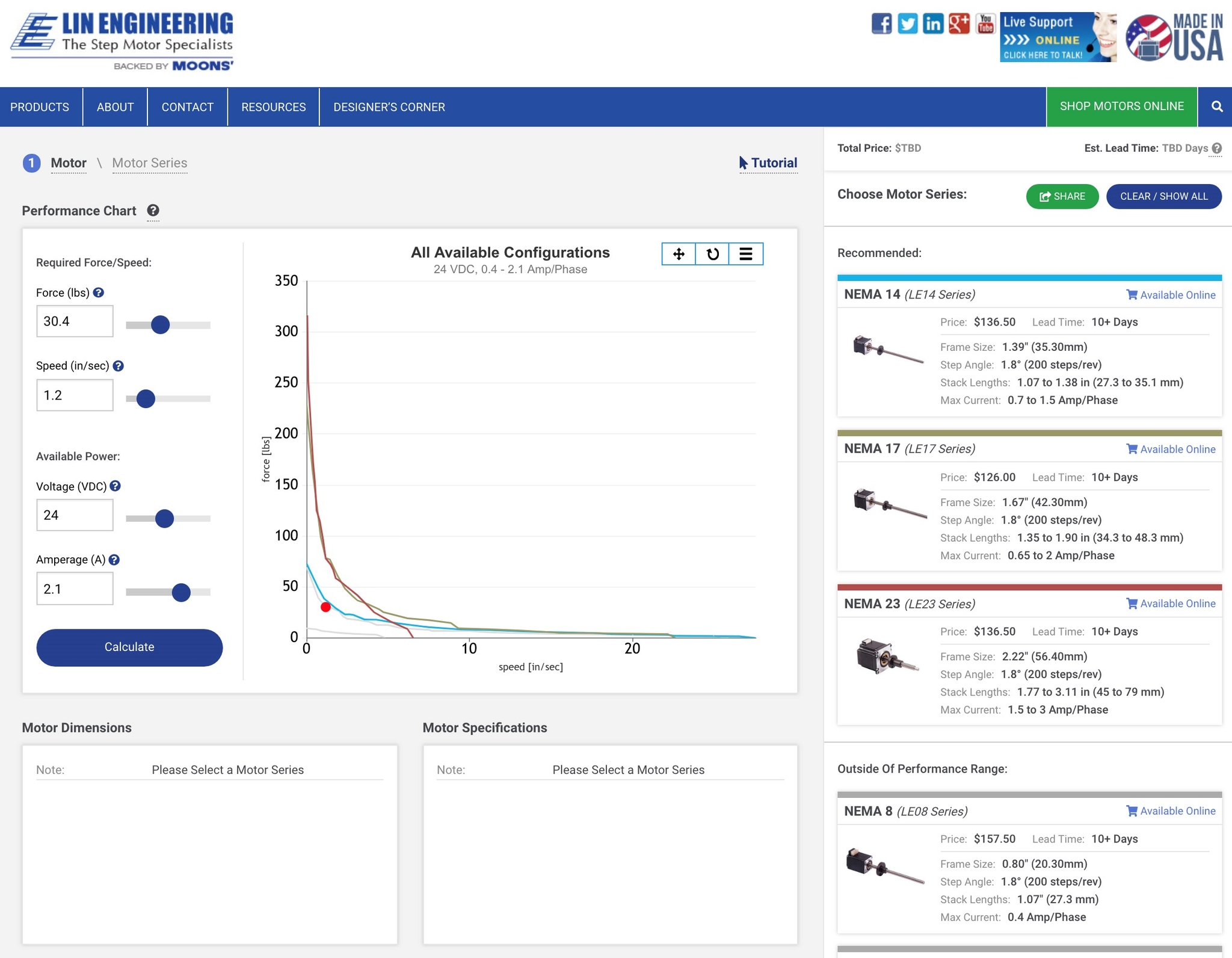Click the site search magnifier icon
The height and width of the screenshot is (958, 1232).
(1216, 107)
